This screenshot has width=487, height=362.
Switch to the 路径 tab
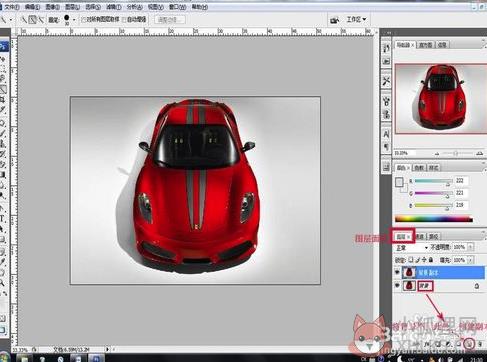click(x=434, y=237)
